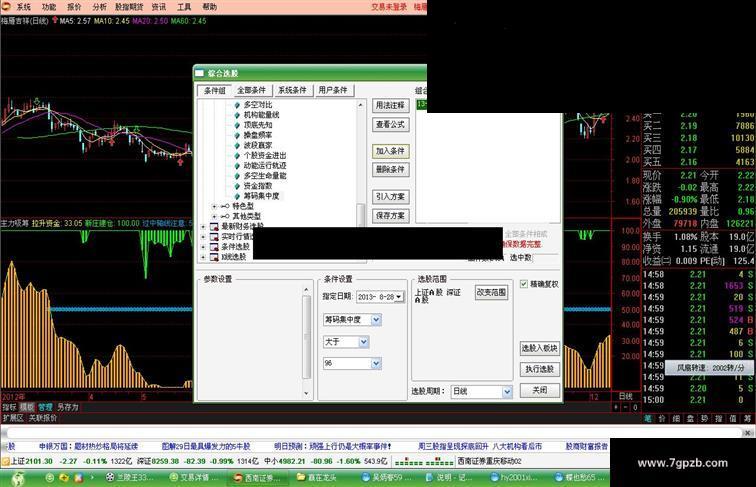Viewport: 756px width, 487px height.
Task: Click the 保存方案 button
Action: click(x=391, y=216)
